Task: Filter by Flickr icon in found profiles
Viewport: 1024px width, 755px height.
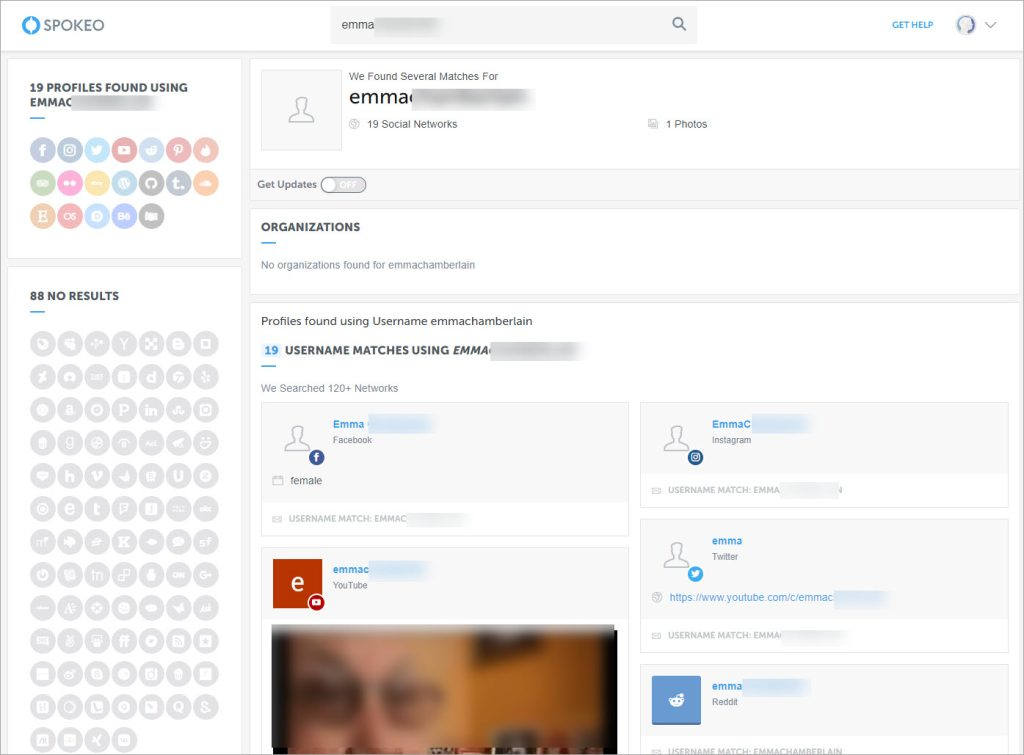Action: [70, 183]
